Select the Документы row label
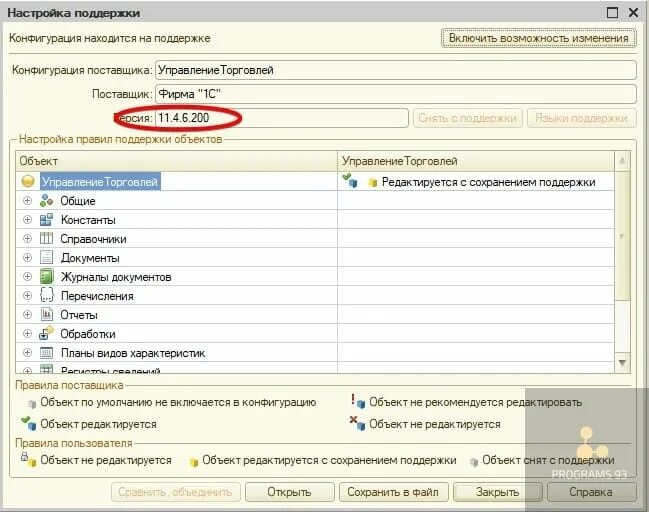 coord(90,258)
